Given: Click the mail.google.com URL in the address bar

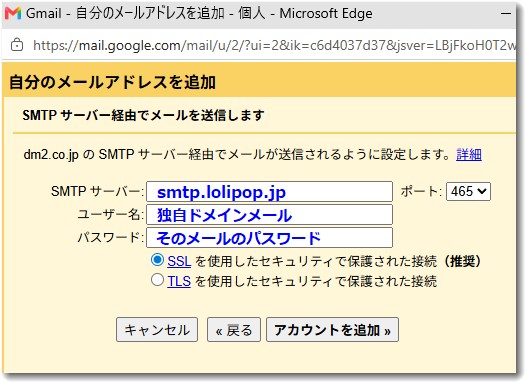Looking at the screenshot, I should click(x=274, y=45).
